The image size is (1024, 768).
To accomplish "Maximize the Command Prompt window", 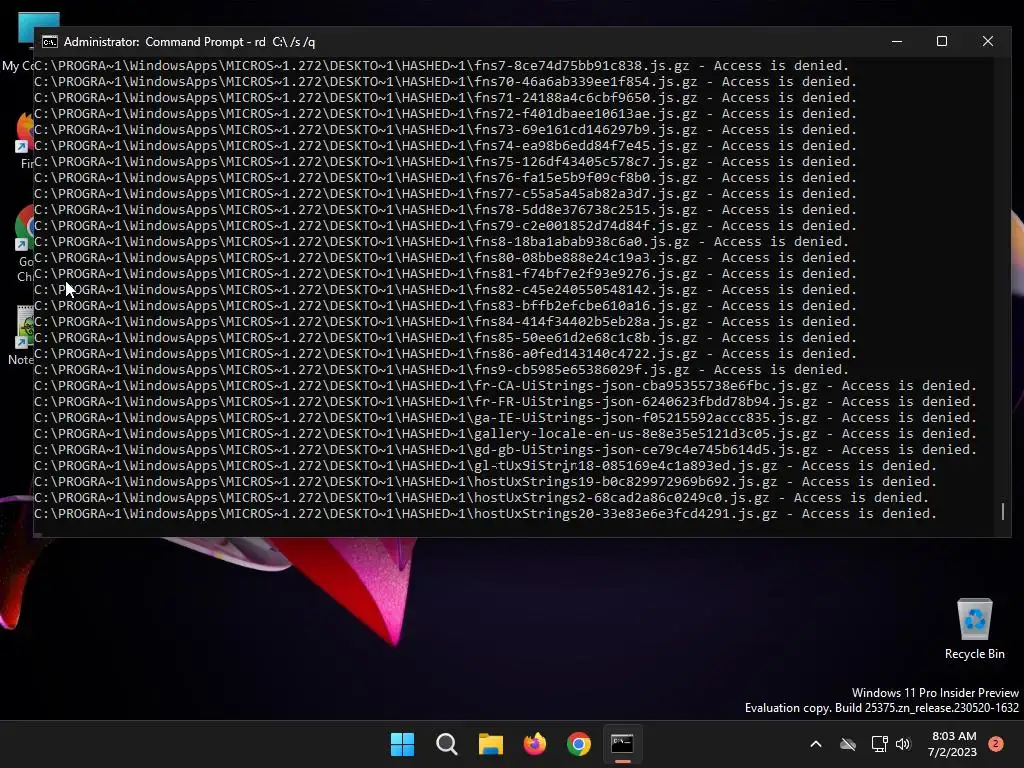I will 942,41.
